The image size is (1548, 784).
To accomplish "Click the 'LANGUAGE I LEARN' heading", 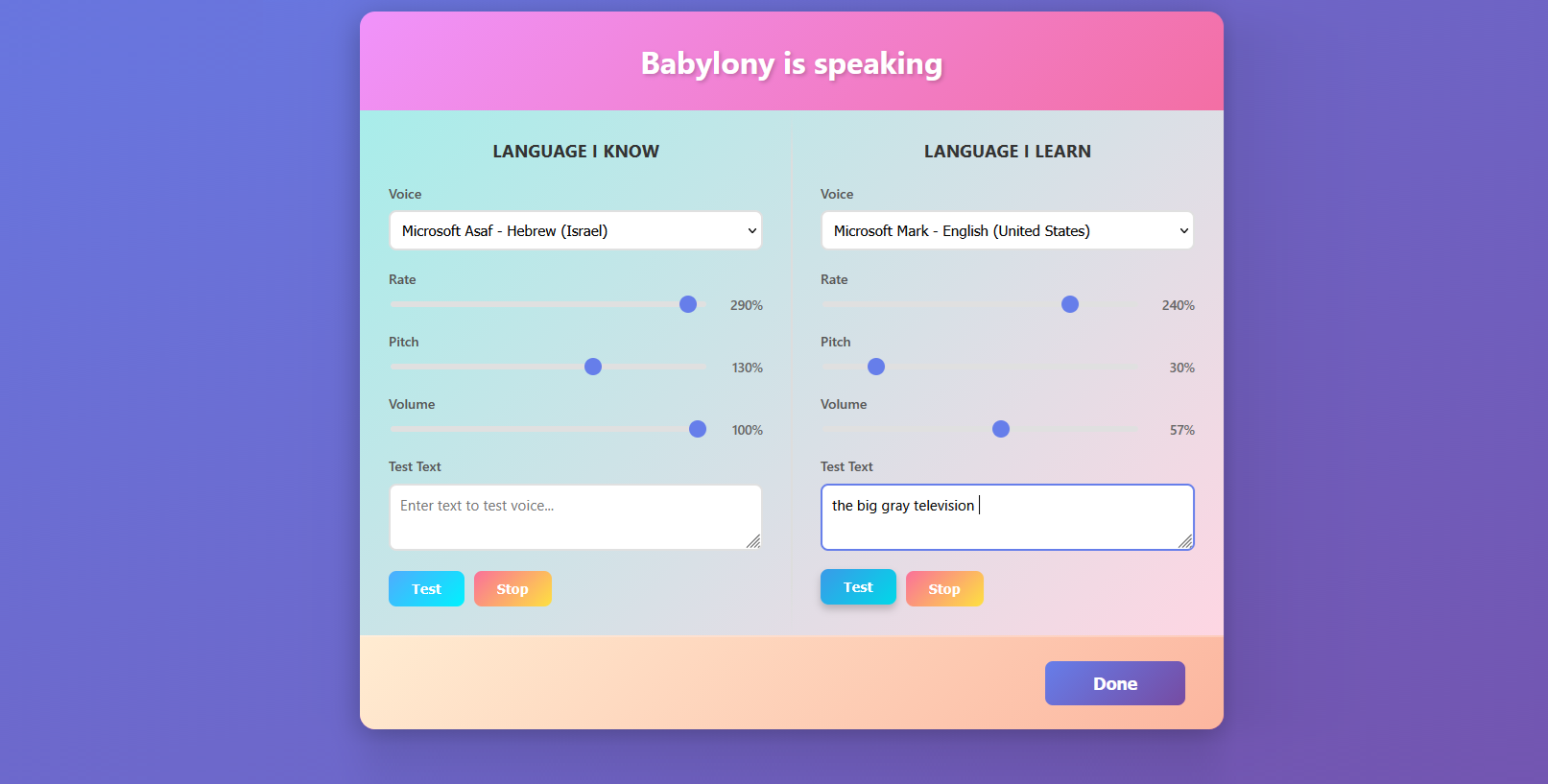I will click(x=1007, y=152).
